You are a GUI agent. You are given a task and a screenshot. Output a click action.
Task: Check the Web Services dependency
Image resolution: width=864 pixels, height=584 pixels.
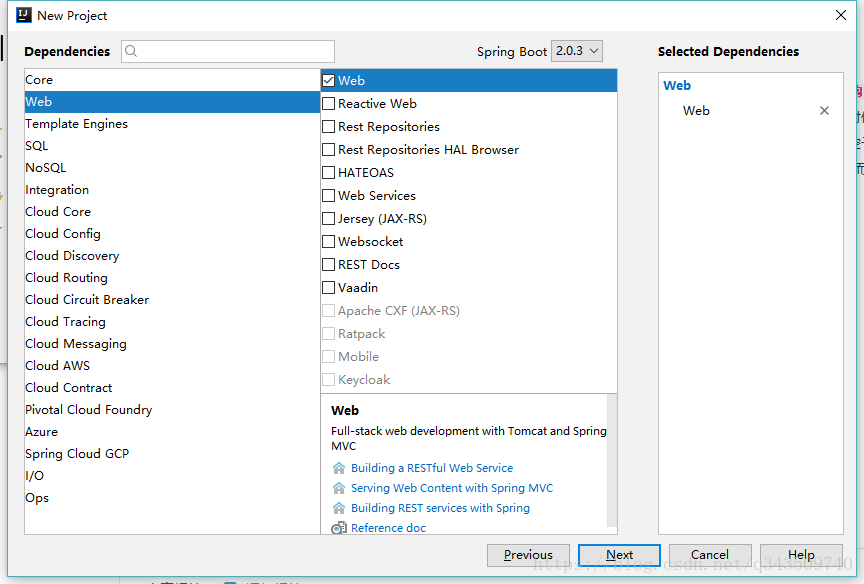click(x=328, y=196)
